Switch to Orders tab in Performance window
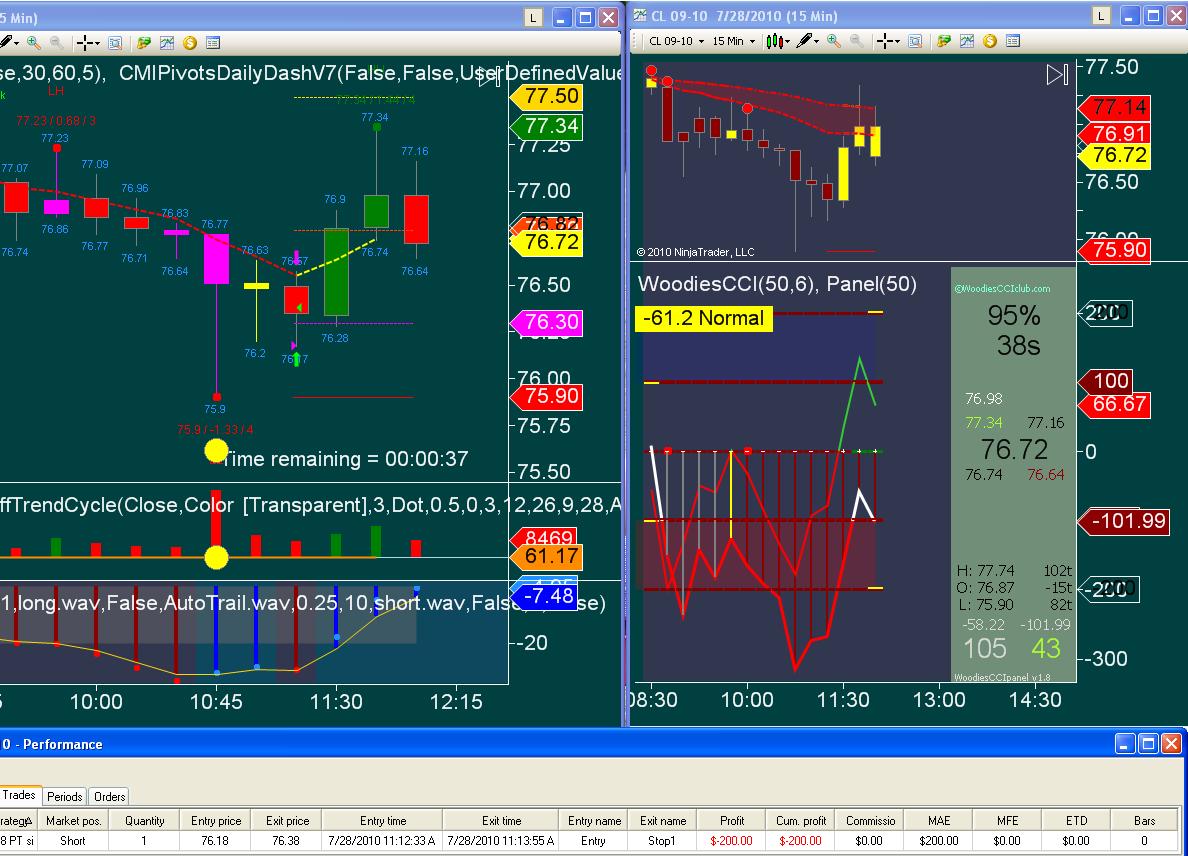Image resolution: width=1188 pixels, height=856 pixels. (109, 796)
